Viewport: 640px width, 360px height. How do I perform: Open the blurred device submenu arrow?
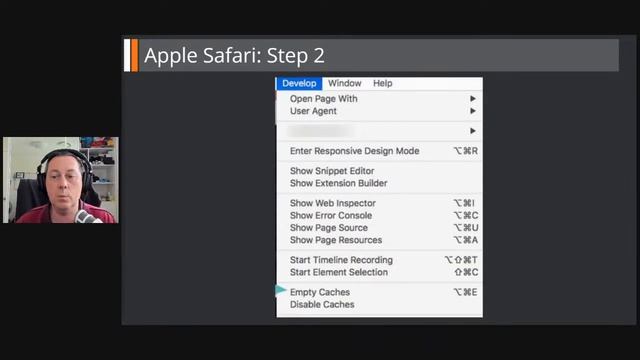click(473, 131)
